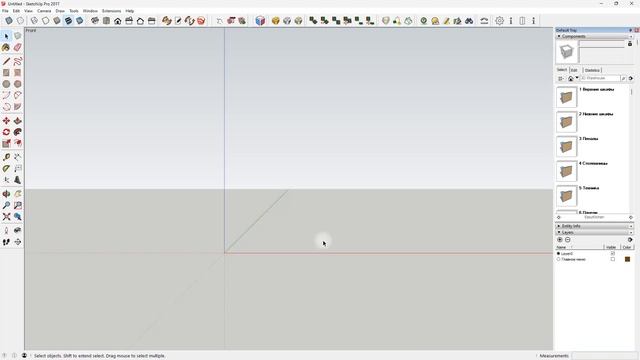This screenshot has width=640, height=360.
Task: Open the Draw menu
Action: tap(60, 11)
